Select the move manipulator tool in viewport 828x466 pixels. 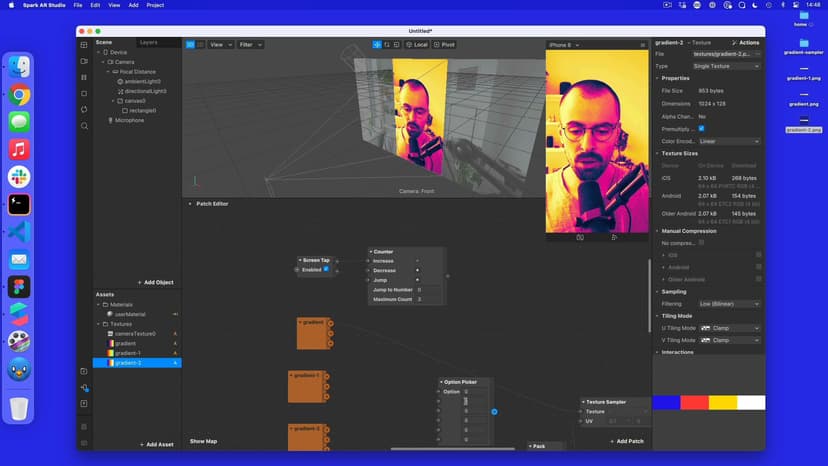point(377,45)
